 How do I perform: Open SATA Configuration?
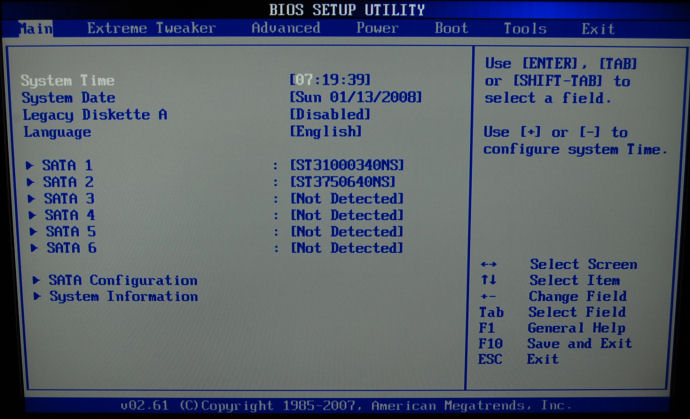(x=123, y=280)
